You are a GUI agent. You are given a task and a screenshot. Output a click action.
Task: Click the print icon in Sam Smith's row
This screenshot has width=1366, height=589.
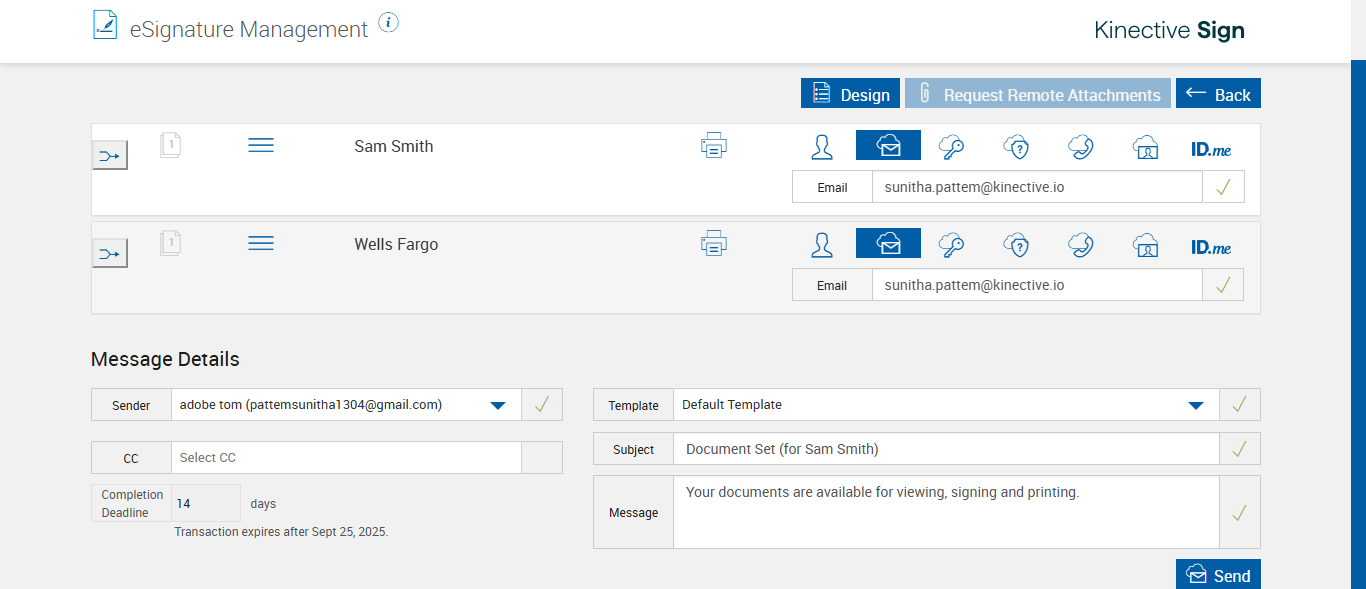(x=714, y=146)
